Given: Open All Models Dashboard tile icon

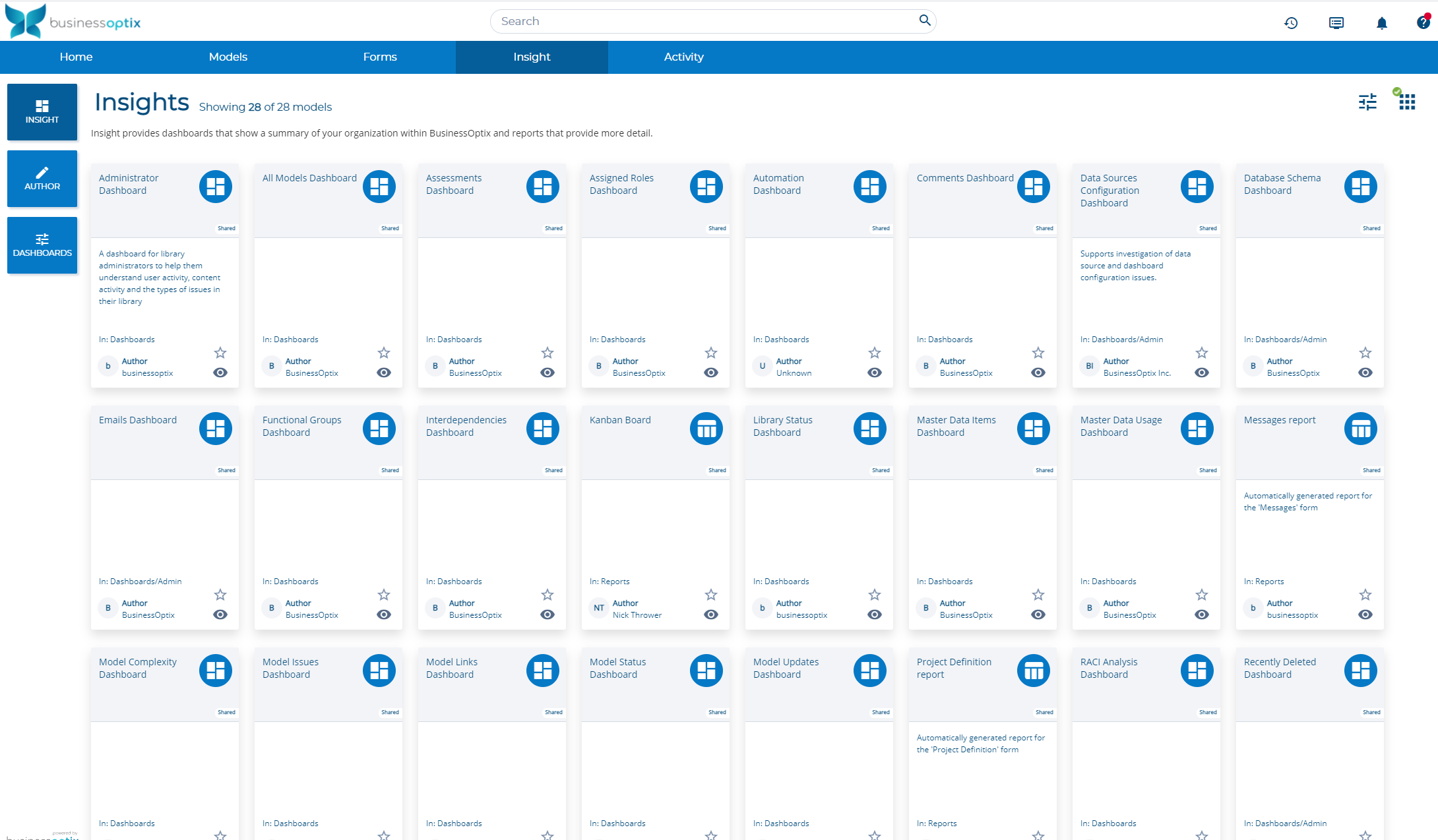Looking at the screenshot, I should click(x=379, y=187).
